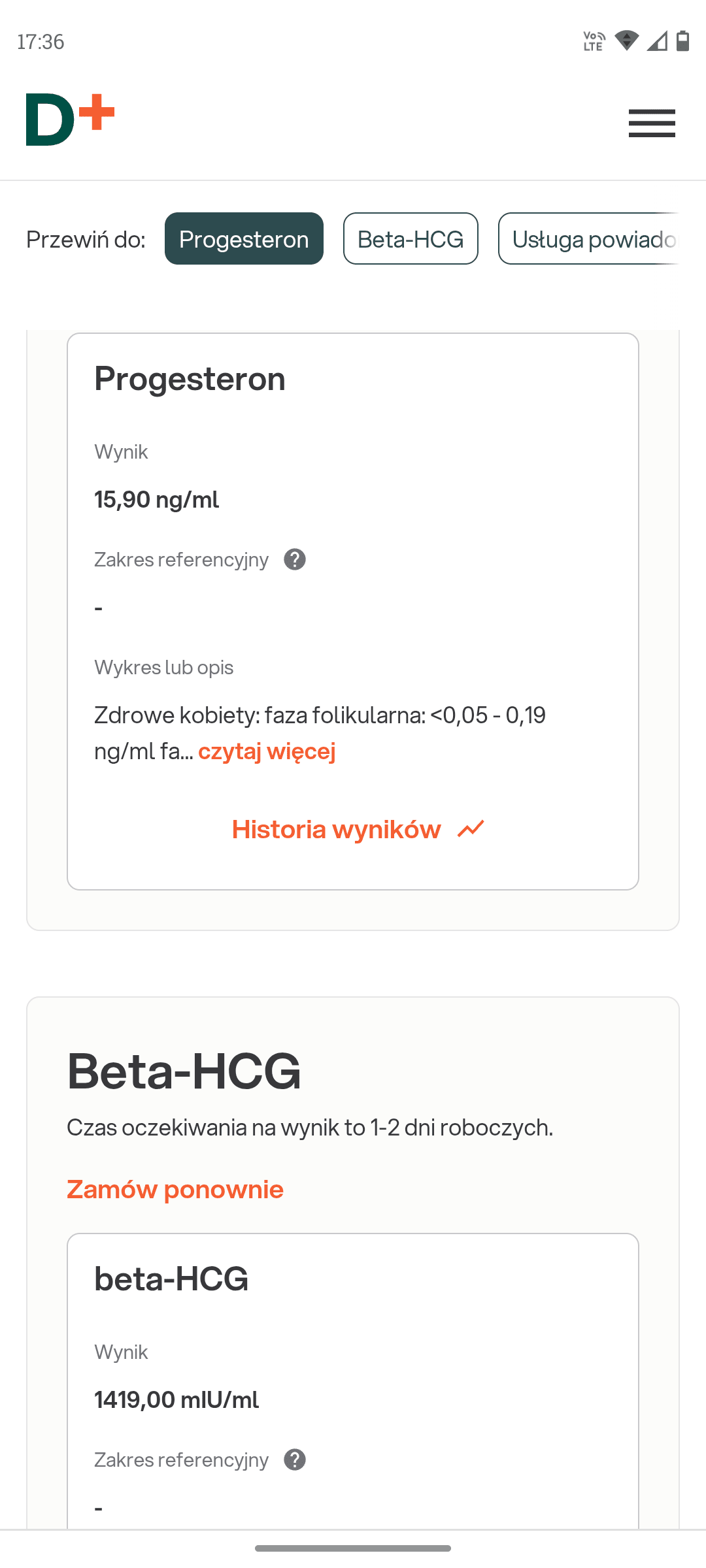Tap the VoLTE status icon
The height and width of the screenshot is (1568, 706).
(x=594, y=41)
